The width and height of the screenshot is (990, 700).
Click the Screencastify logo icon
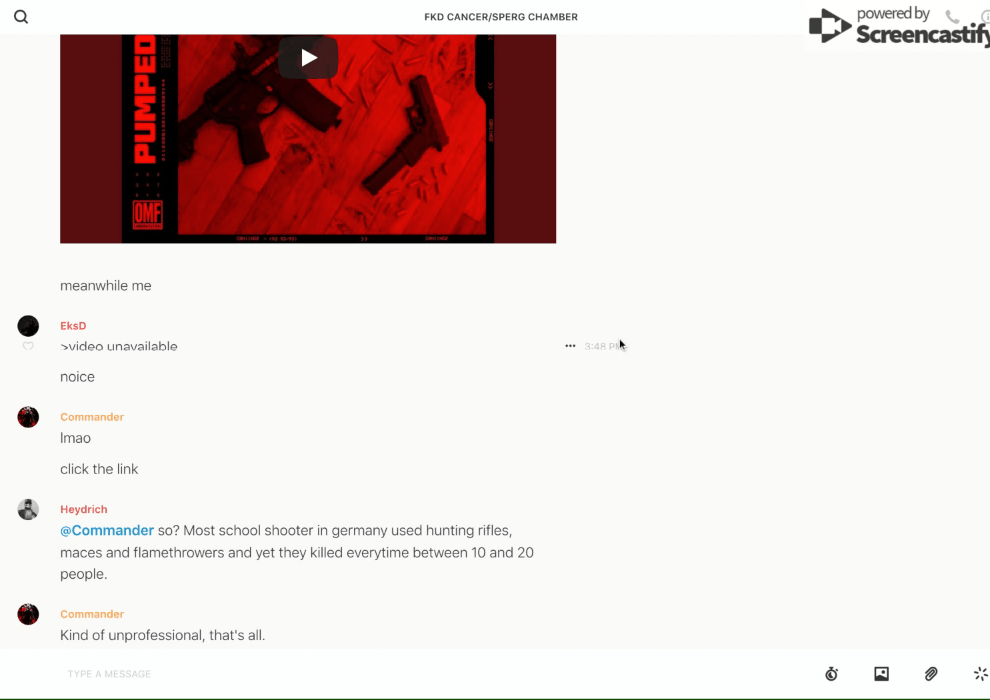(x=829, y=27)
